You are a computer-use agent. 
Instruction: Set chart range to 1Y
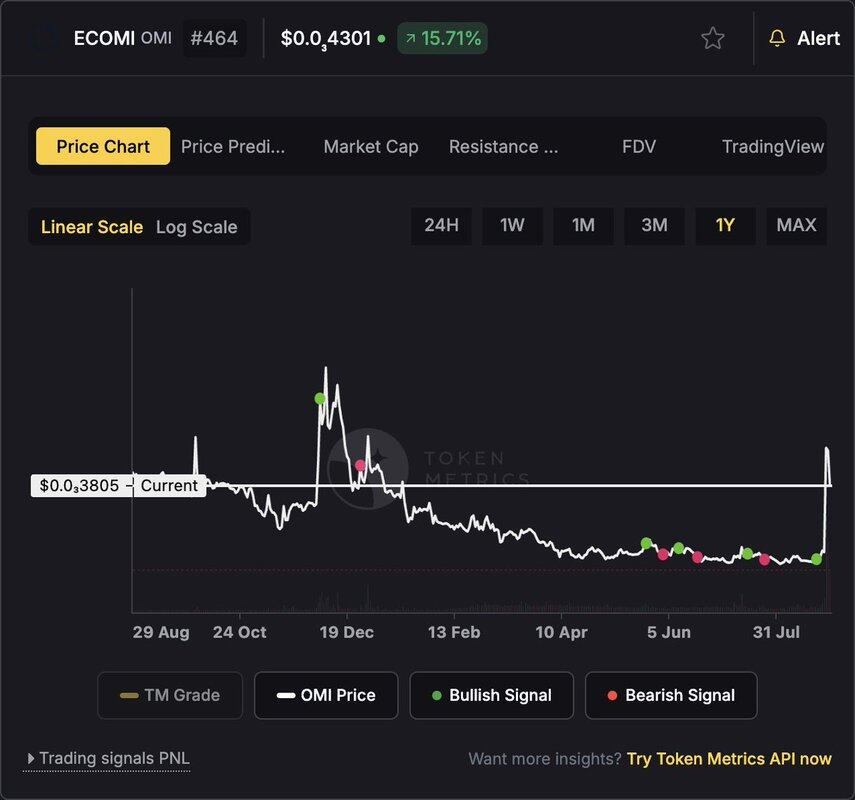(x=725, y=225)
